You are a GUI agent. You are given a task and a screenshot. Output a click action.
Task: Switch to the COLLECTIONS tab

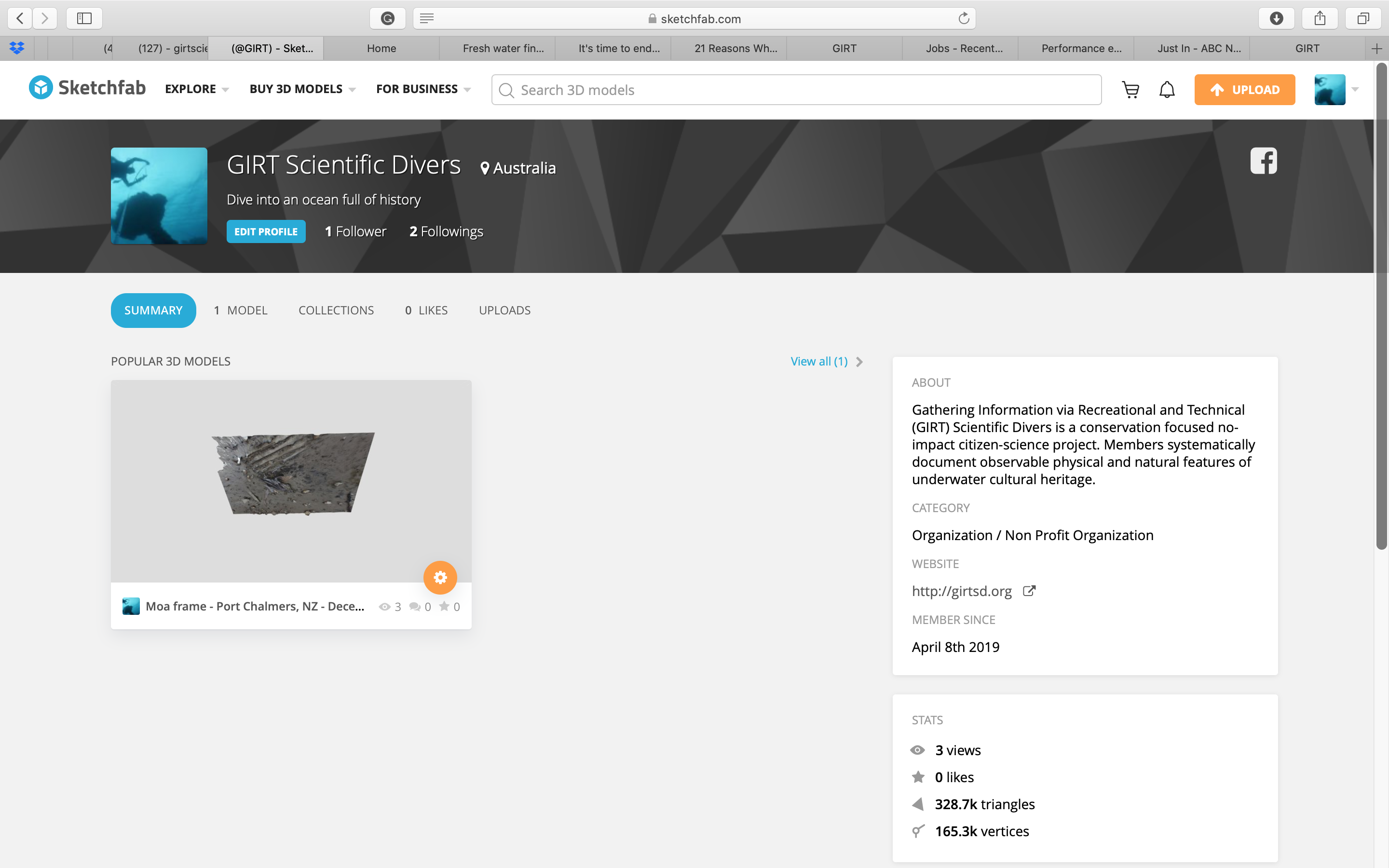[336, 311]
